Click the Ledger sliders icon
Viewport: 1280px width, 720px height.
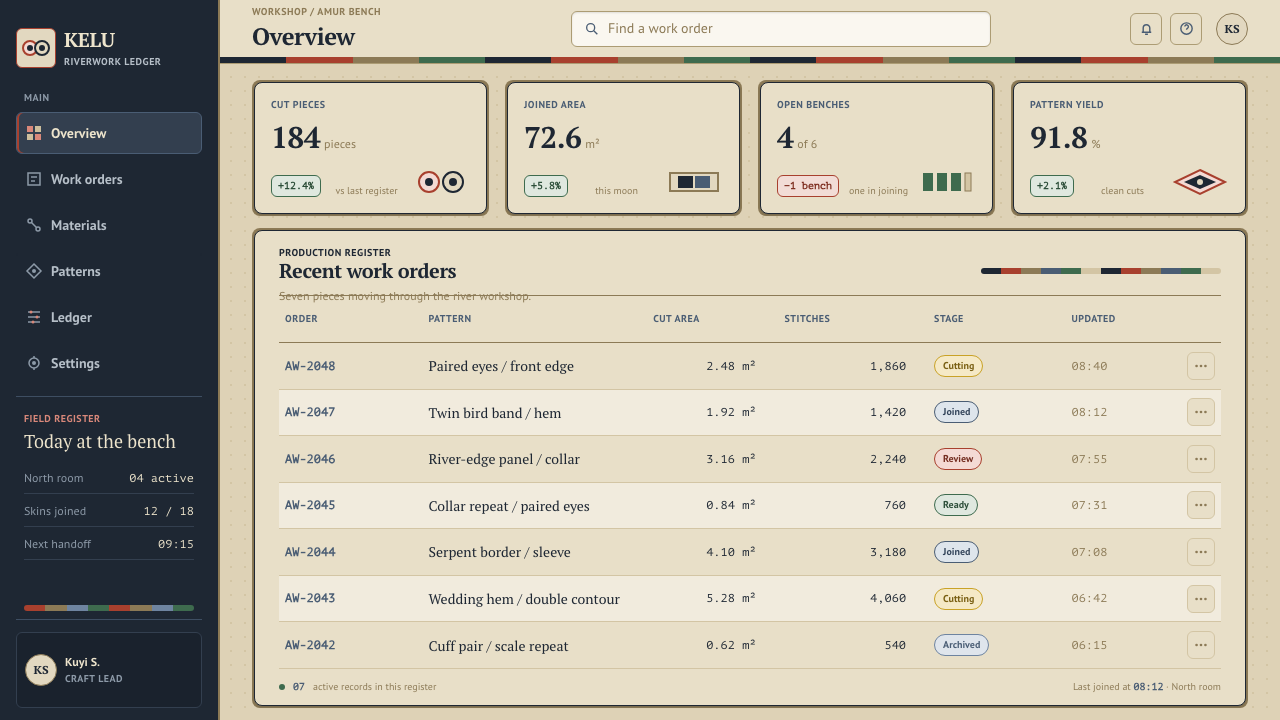(x=34, y=317)
